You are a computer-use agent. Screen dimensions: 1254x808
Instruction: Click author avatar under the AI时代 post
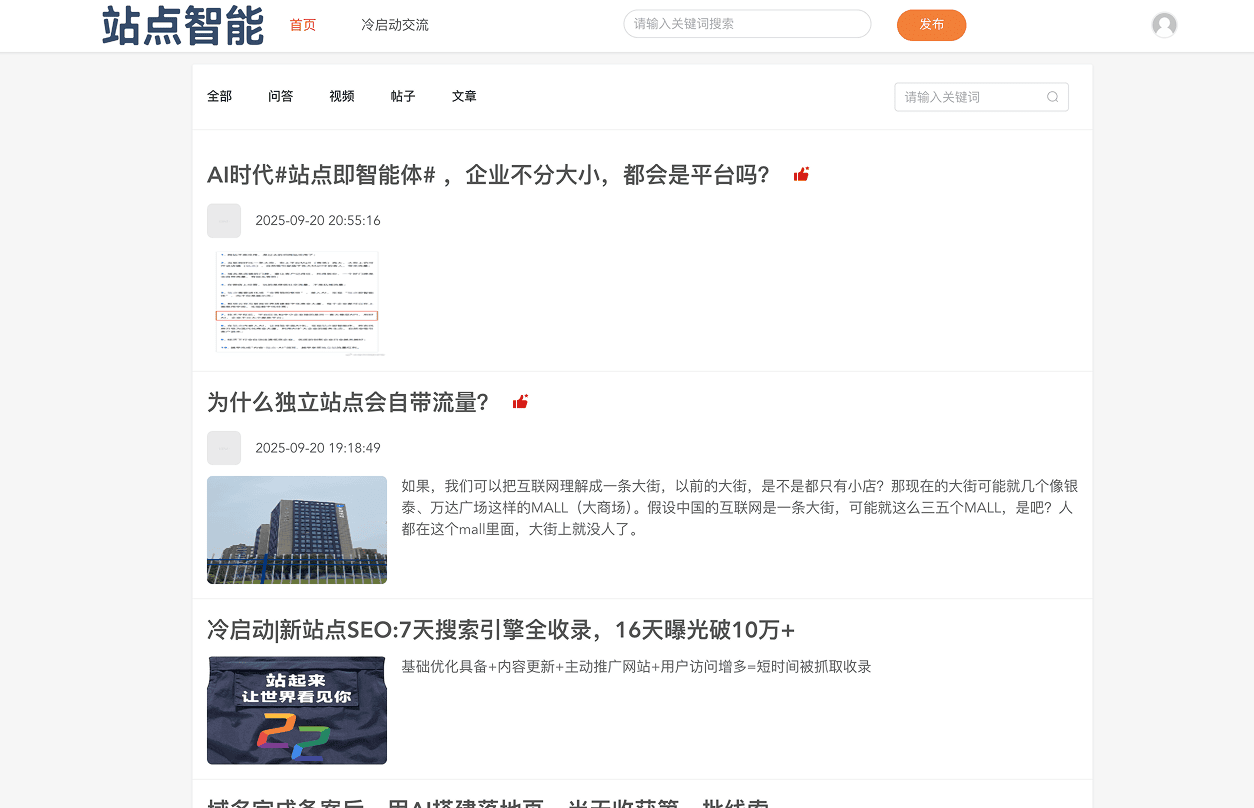[224, 221]
